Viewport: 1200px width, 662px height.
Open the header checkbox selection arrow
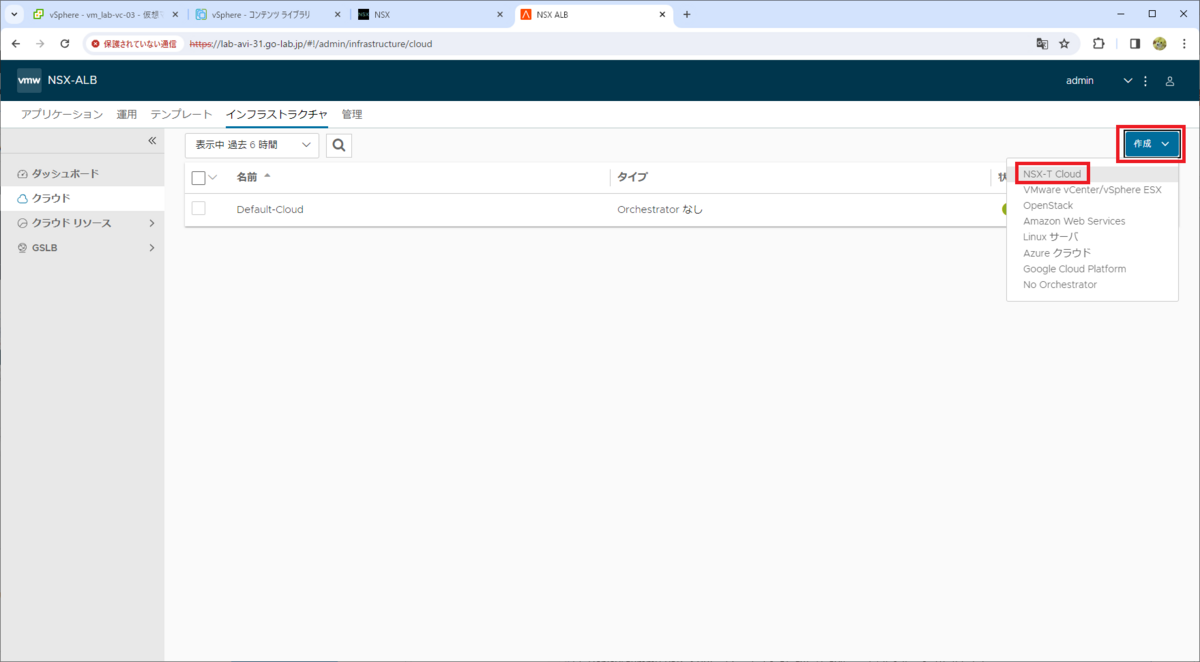212,178
